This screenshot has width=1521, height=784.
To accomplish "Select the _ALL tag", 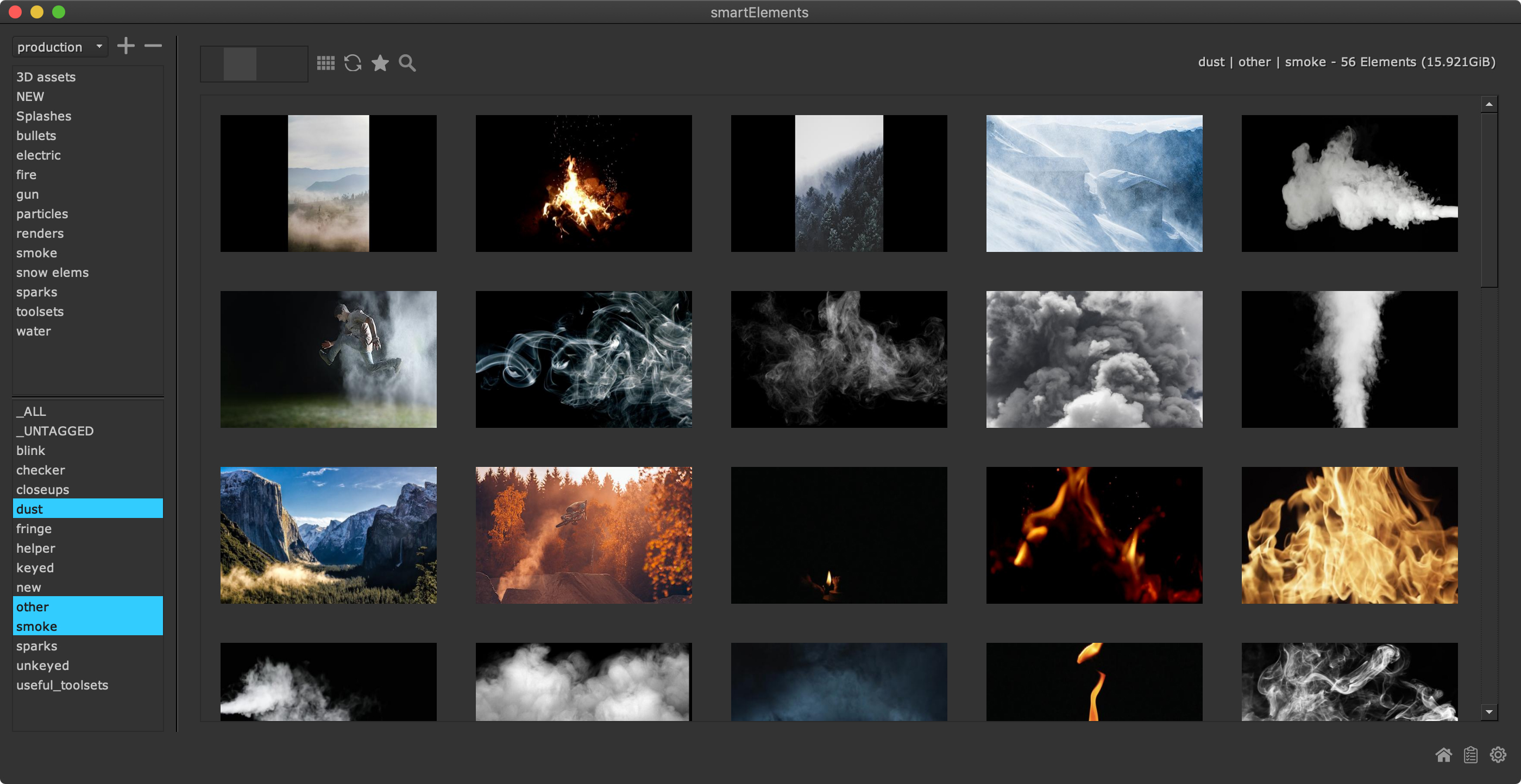I will (x=31, y=411).
